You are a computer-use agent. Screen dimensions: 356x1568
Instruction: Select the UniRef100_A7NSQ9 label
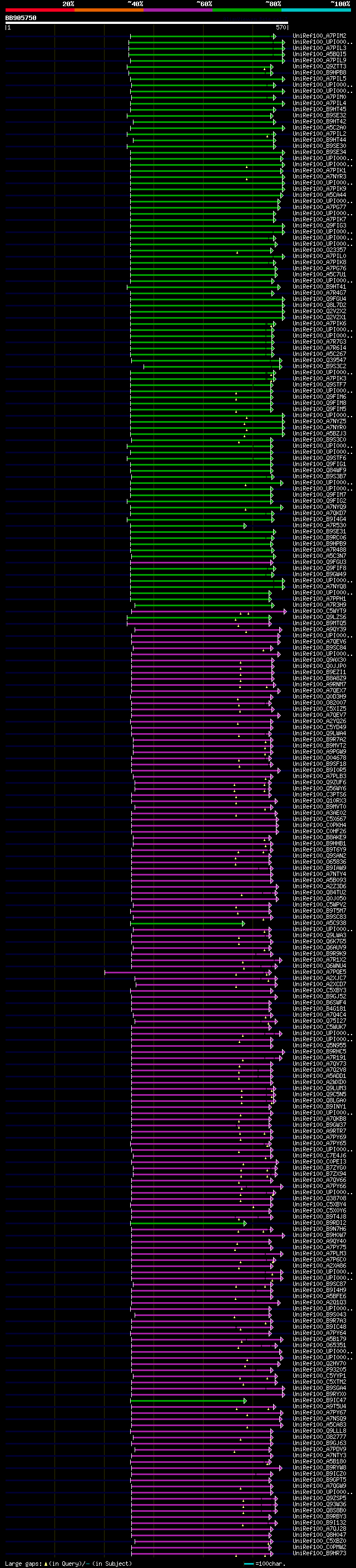(x=319, y=1419)
